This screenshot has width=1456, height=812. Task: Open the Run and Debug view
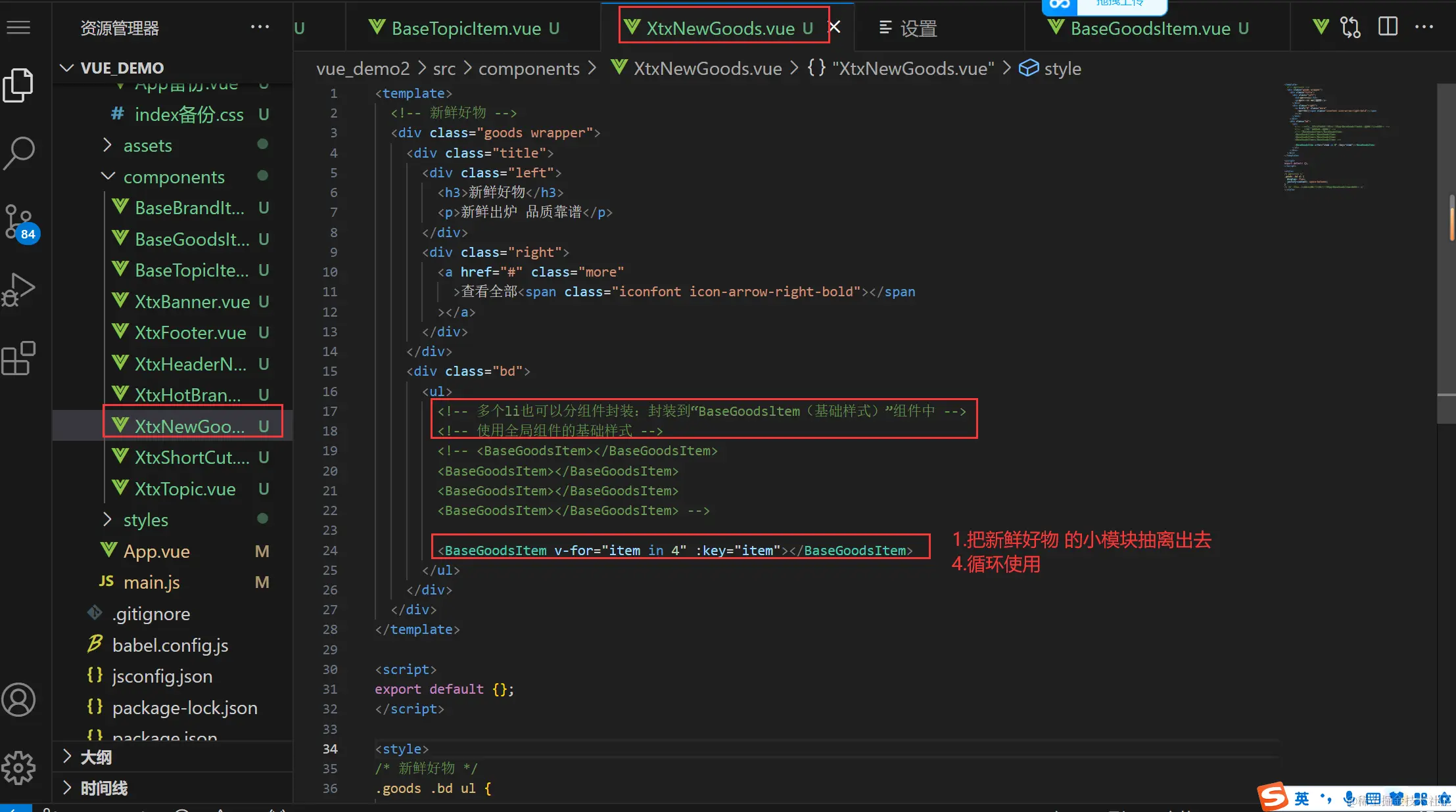[x=18, y=290]
